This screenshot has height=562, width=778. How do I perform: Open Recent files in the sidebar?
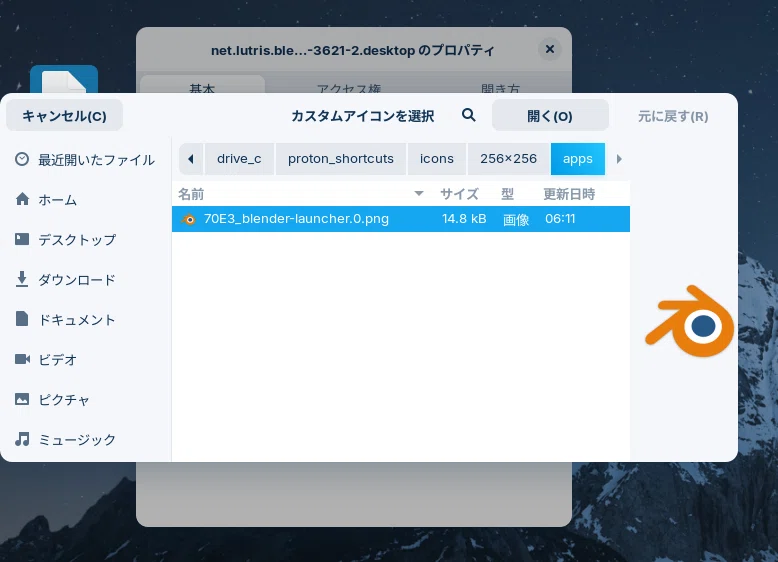(85, 160)
